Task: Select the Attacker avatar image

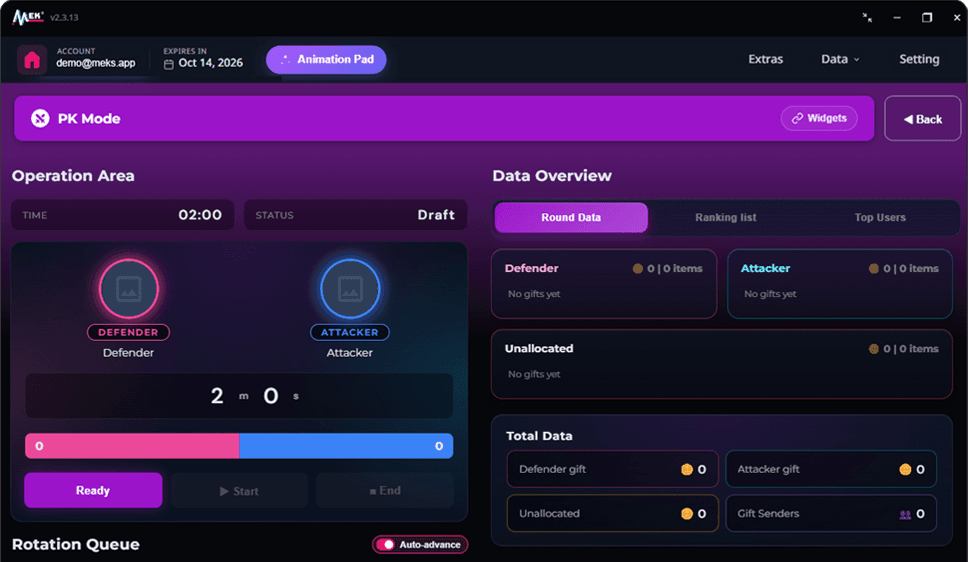Action: (x=350, y=289)
